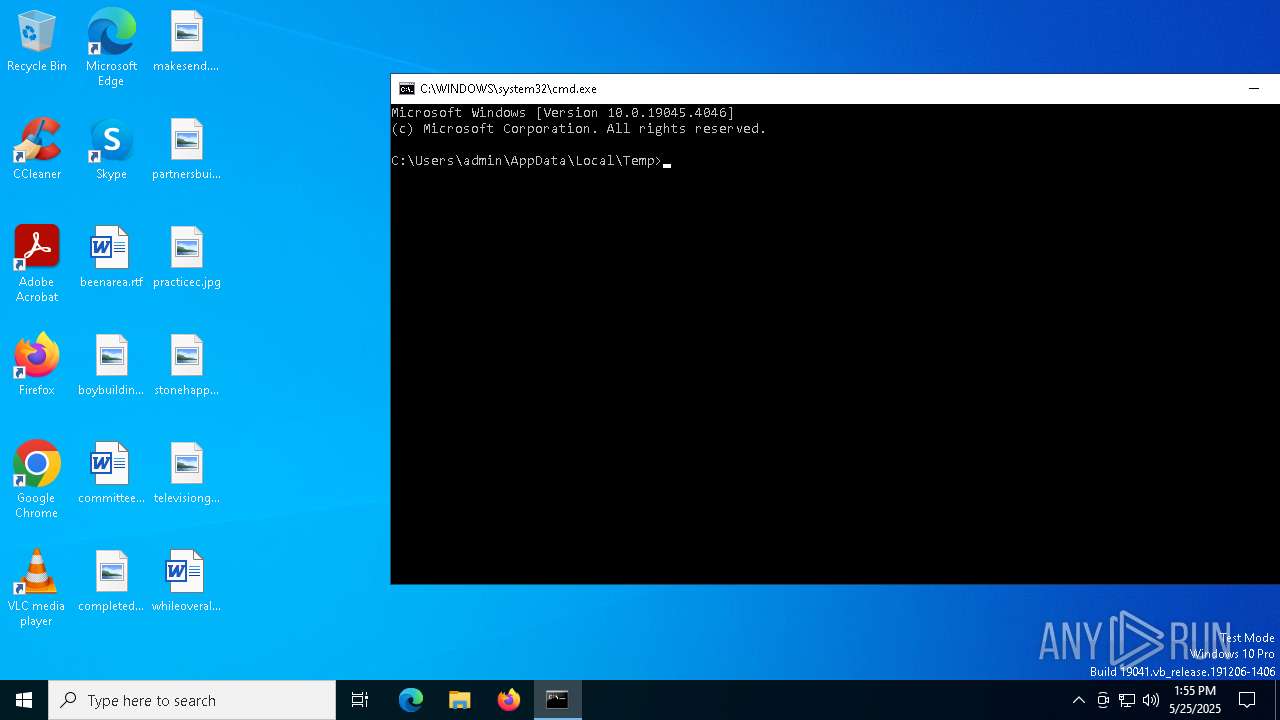Click the Show desktop strip

coord(1277,700)
